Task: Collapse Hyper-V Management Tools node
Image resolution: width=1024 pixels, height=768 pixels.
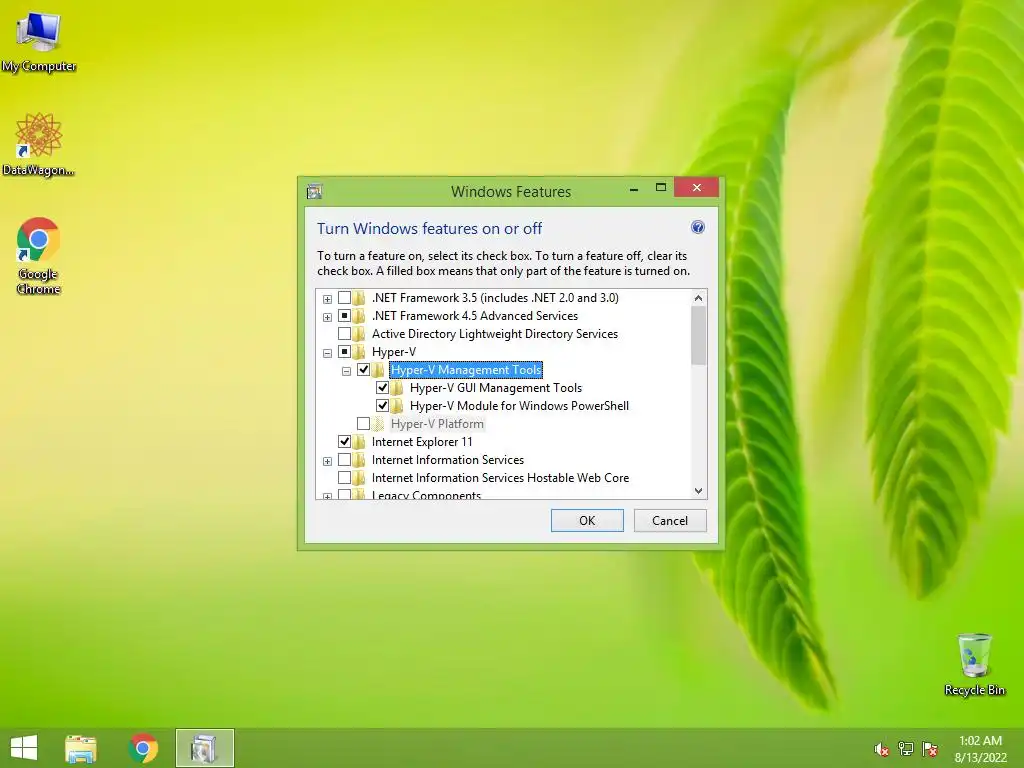Action: click(x=346, y=372)
